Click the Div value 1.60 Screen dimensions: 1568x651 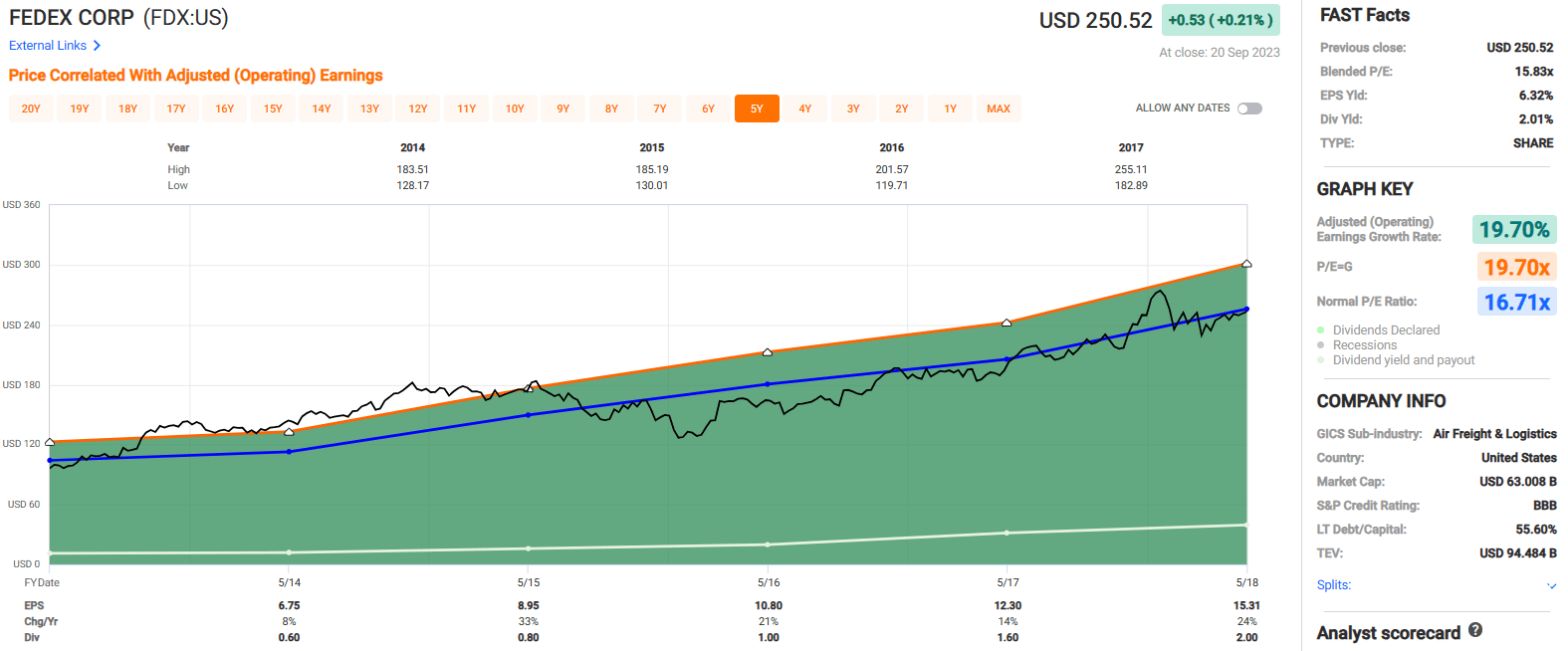click(1008, 637)
